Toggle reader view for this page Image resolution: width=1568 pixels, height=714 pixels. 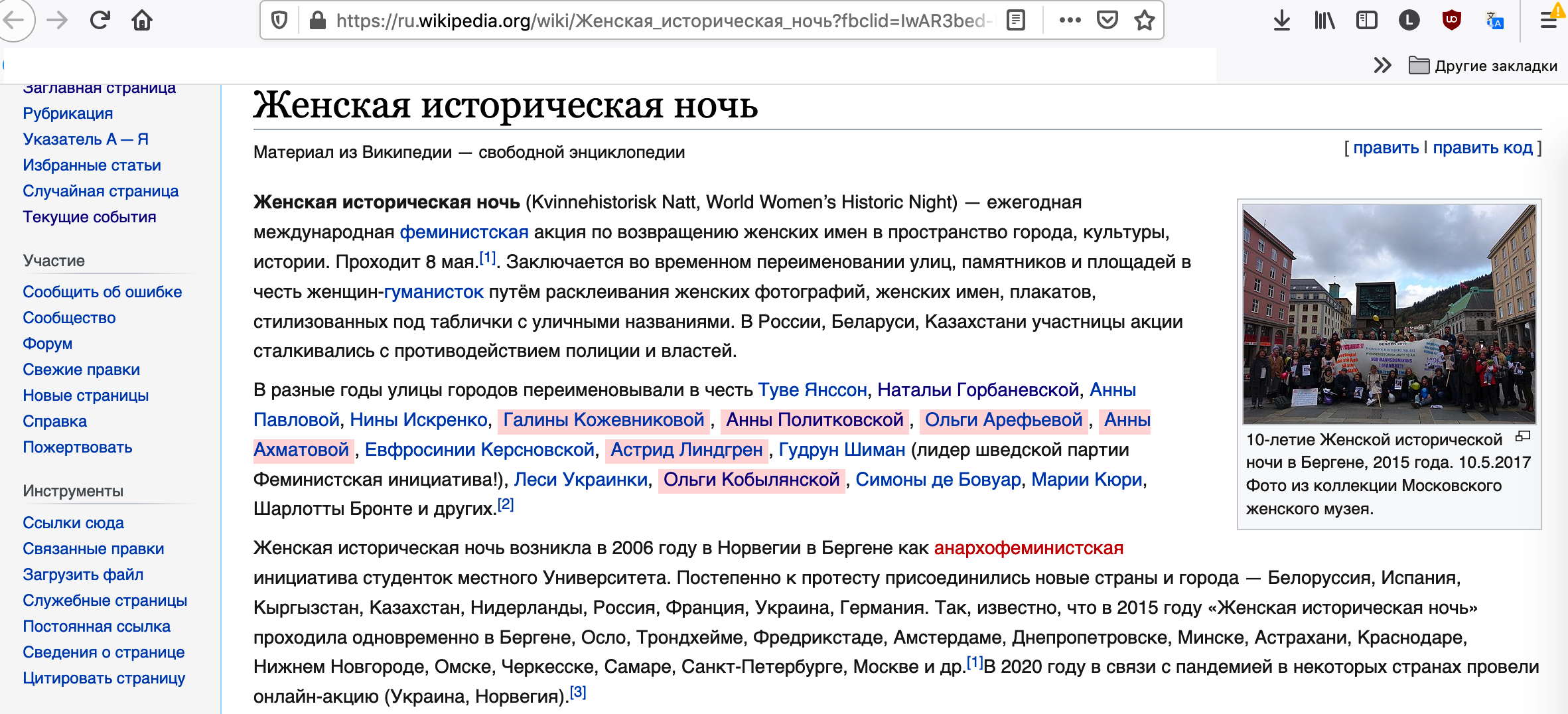(x=1015, y=21)
